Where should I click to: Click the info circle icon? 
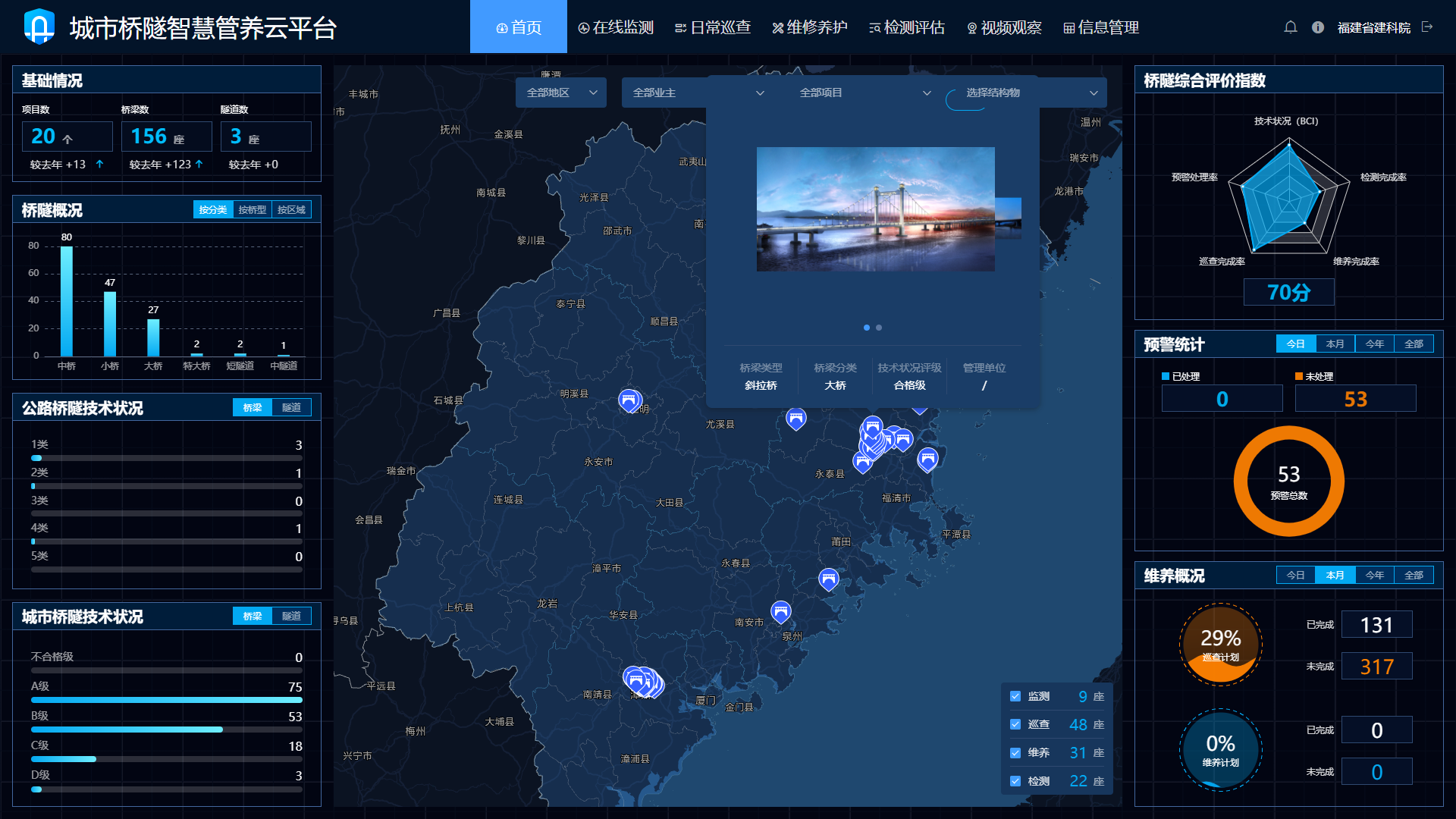click(x=1318, y=27)
